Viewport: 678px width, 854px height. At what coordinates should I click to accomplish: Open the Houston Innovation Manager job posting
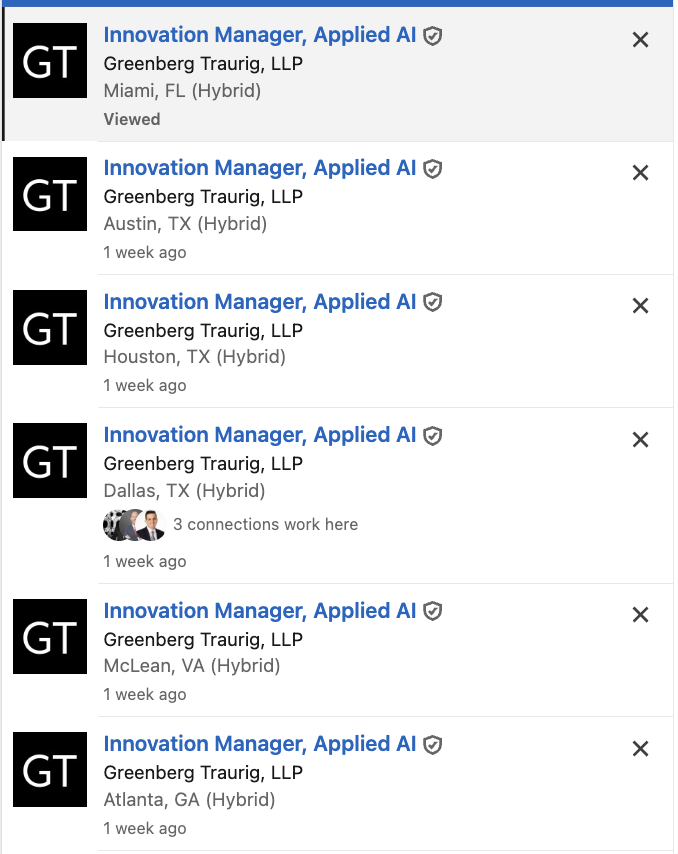(x=258, y=301)
